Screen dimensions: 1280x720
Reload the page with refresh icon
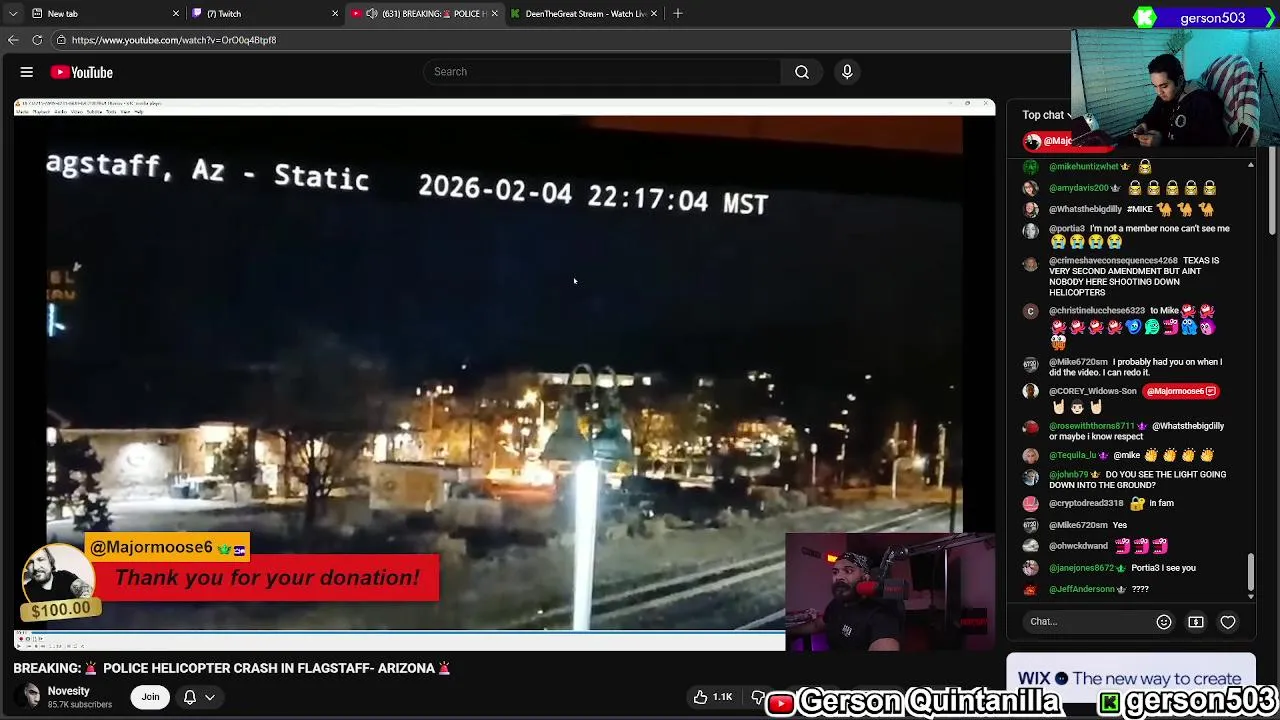(x=37, y=40)
